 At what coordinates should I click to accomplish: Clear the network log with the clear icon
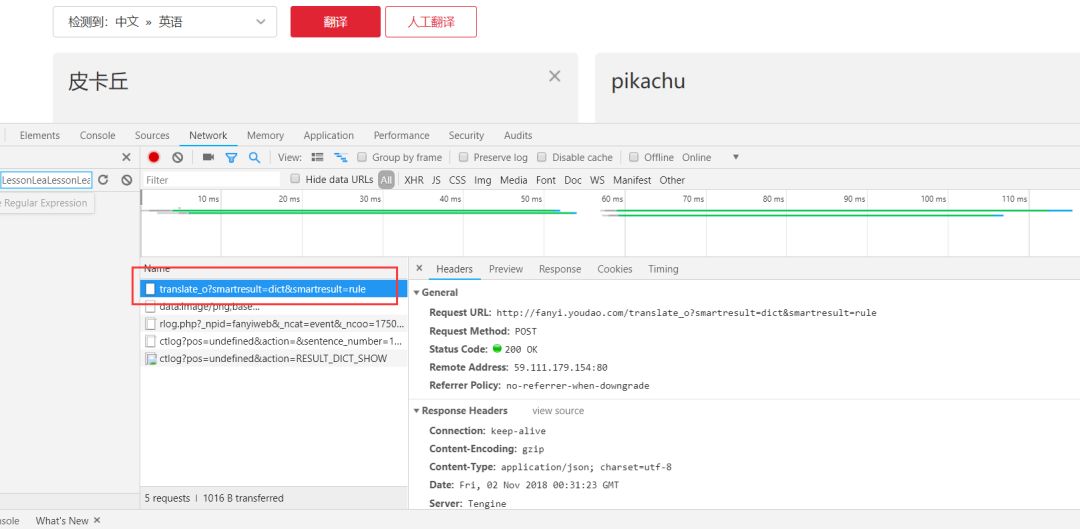click(x=178, y=157)
